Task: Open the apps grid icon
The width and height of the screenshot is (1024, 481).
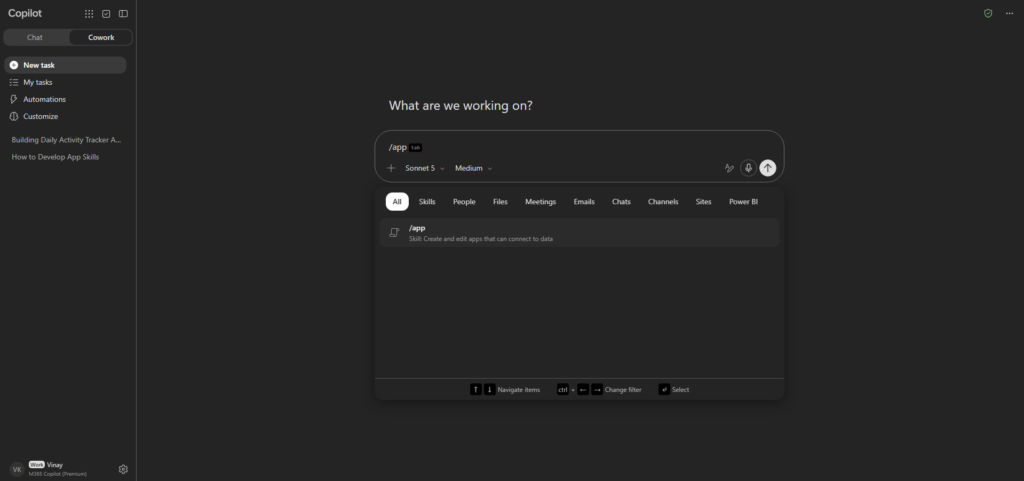Action: (89, 14)
